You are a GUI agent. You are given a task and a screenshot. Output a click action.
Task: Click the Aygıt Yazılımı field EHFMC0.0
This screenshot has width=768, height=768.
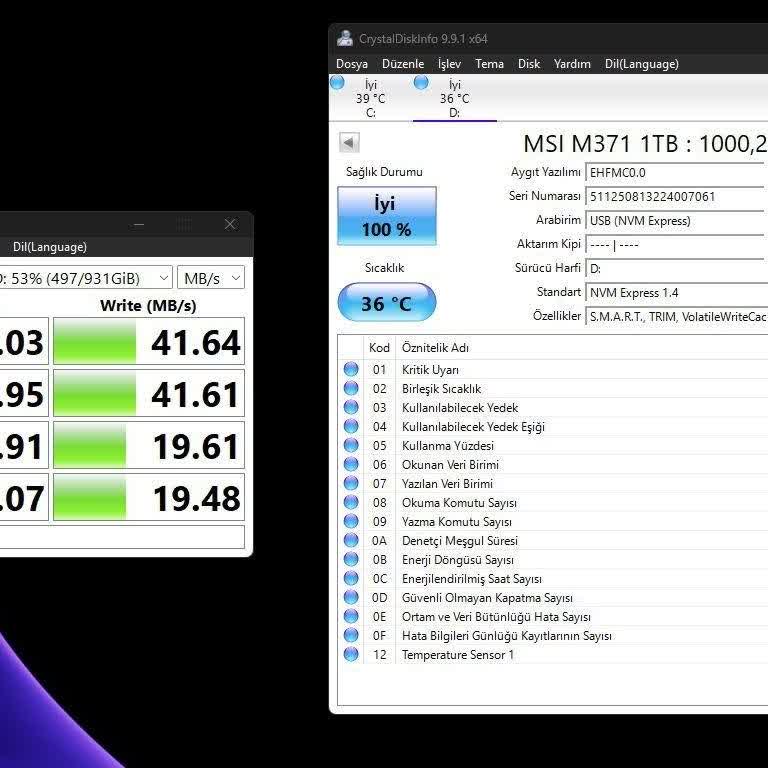(x=677, y=173)
